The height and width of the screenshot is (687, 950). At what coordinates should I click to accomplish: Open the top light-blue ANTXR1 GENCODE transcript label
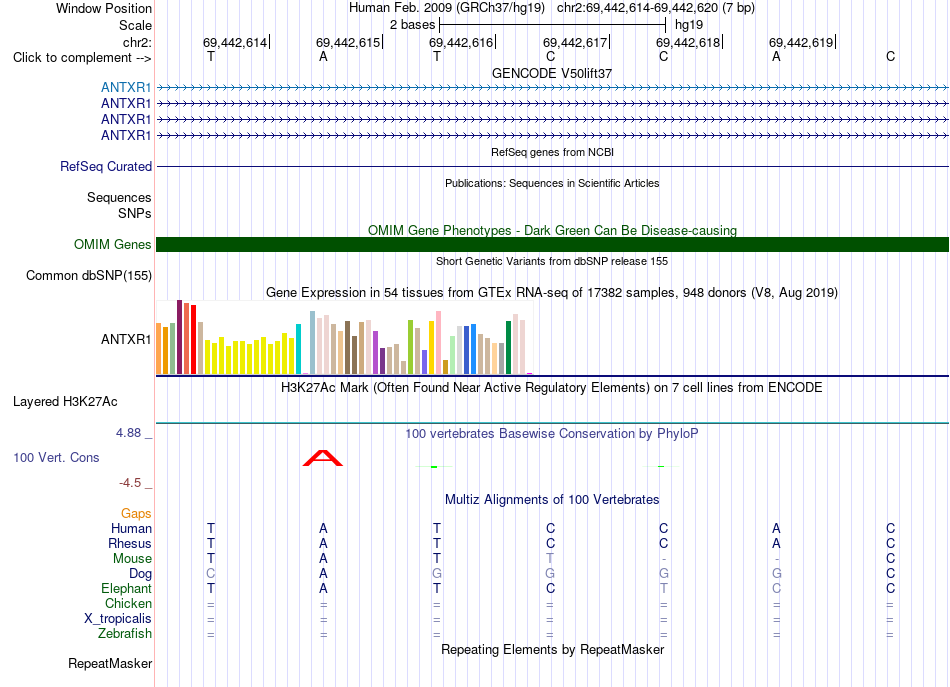point(126,87)
